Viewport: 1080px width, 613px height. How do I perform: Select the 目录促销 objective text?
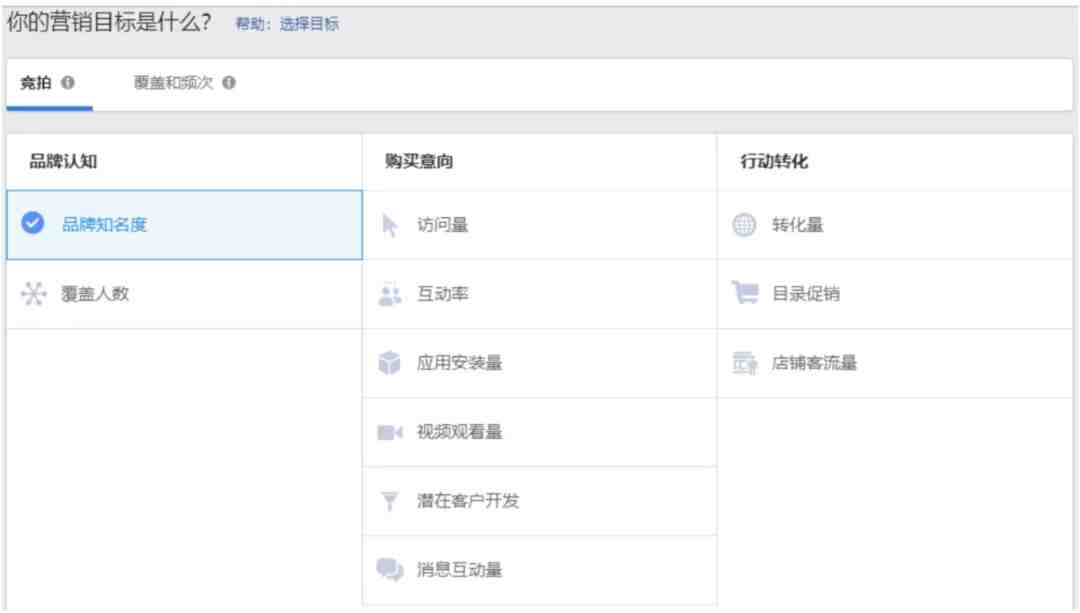(x=805, y=293)
